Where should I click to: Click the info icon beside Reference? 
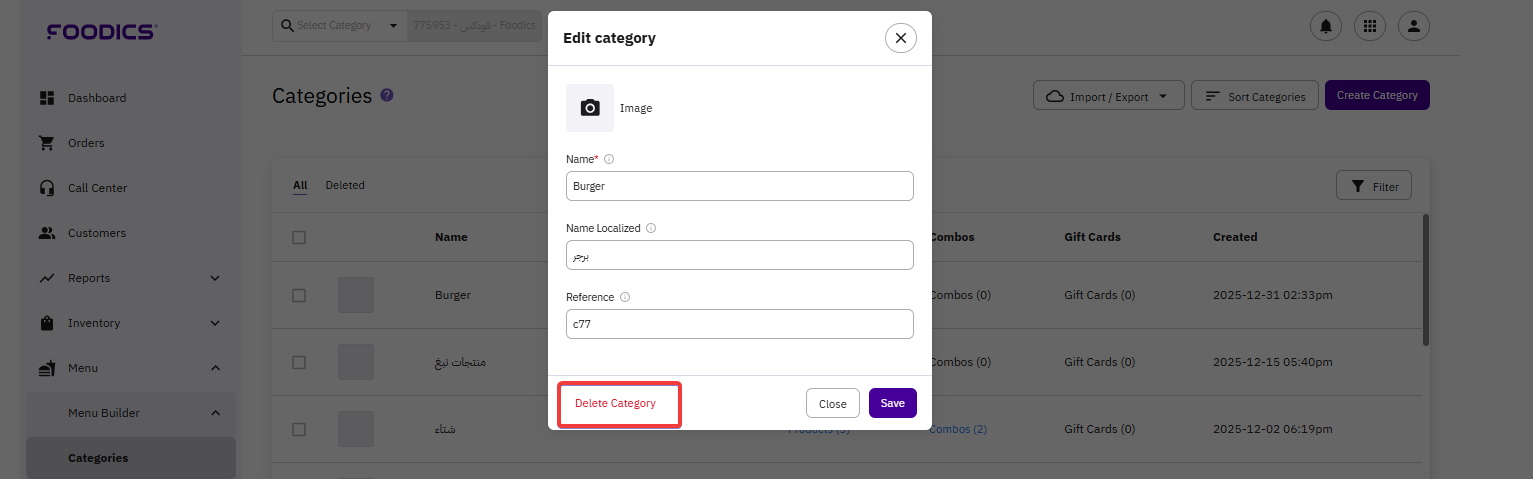click(625, 297)
